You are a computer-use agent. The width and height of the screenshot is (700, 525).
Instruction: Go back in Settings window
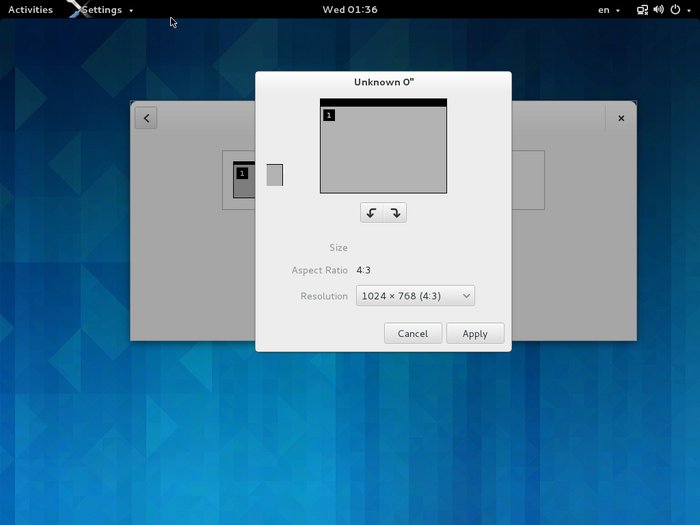pyautogui.click(x=146, y=118)
